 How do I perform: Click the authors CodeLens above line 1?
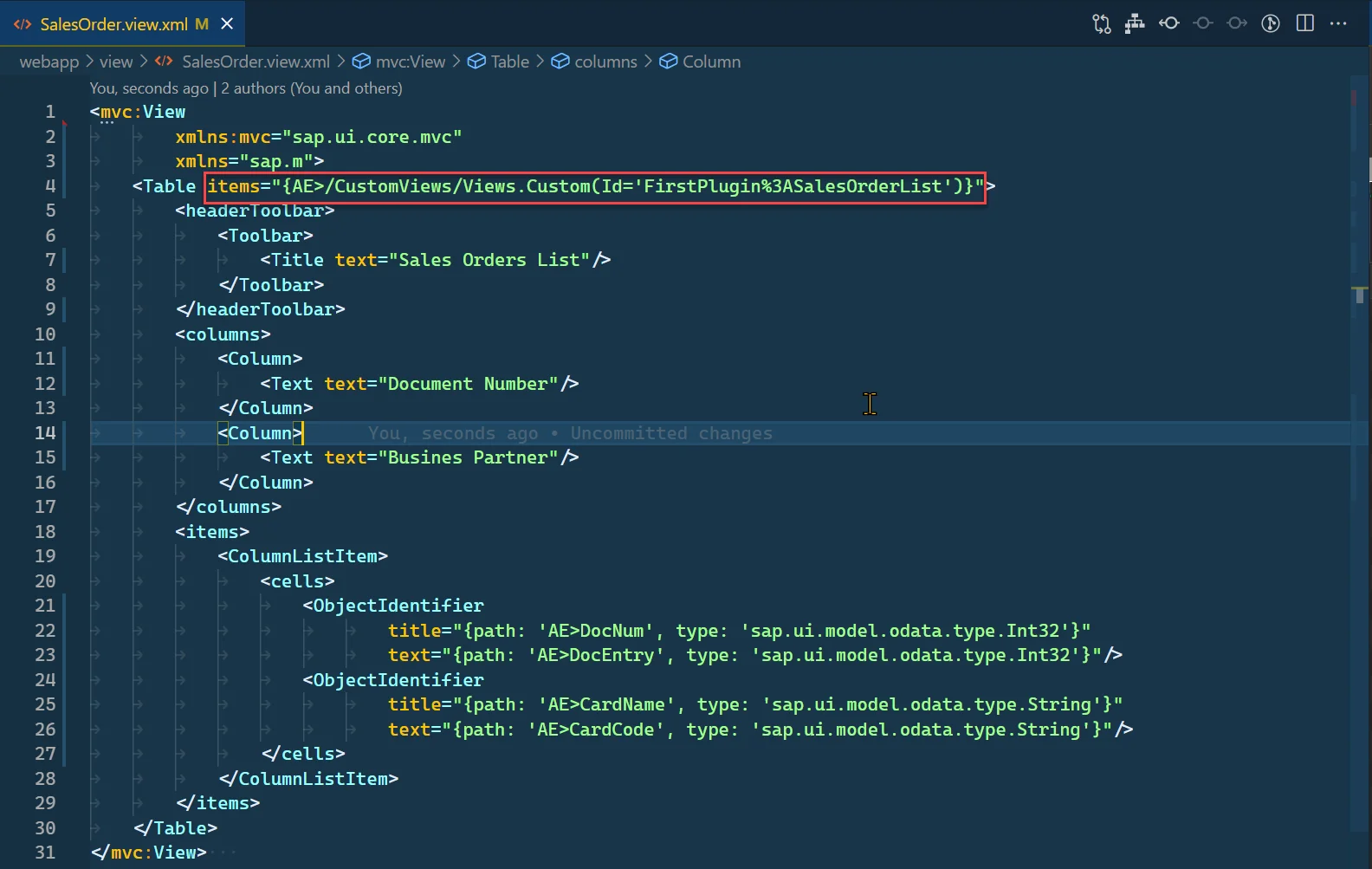click(311, 88)
